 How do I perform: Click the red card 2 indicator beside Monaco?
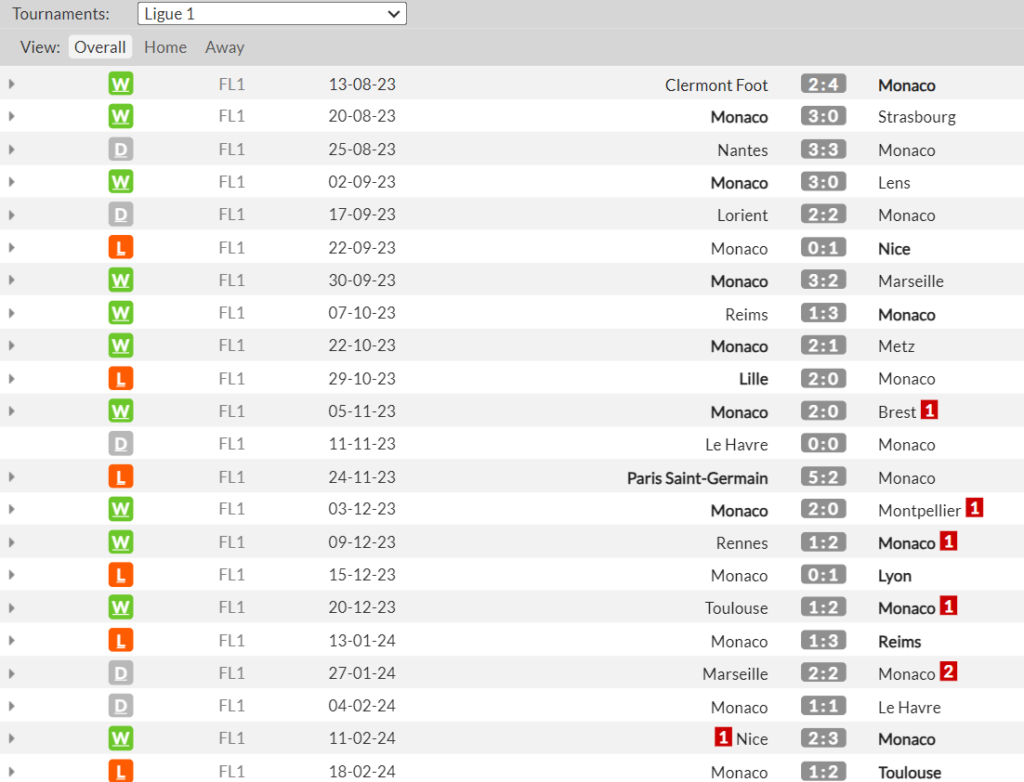click(949, 671)
